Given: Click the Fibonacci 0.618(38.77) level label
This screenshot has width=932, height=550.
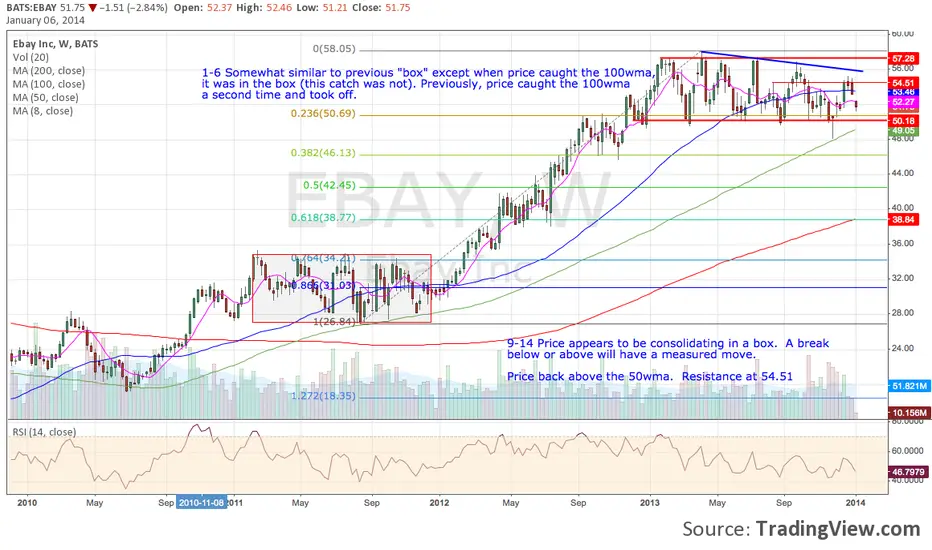Looking at the screenshot, I should [x=323, y=218].
